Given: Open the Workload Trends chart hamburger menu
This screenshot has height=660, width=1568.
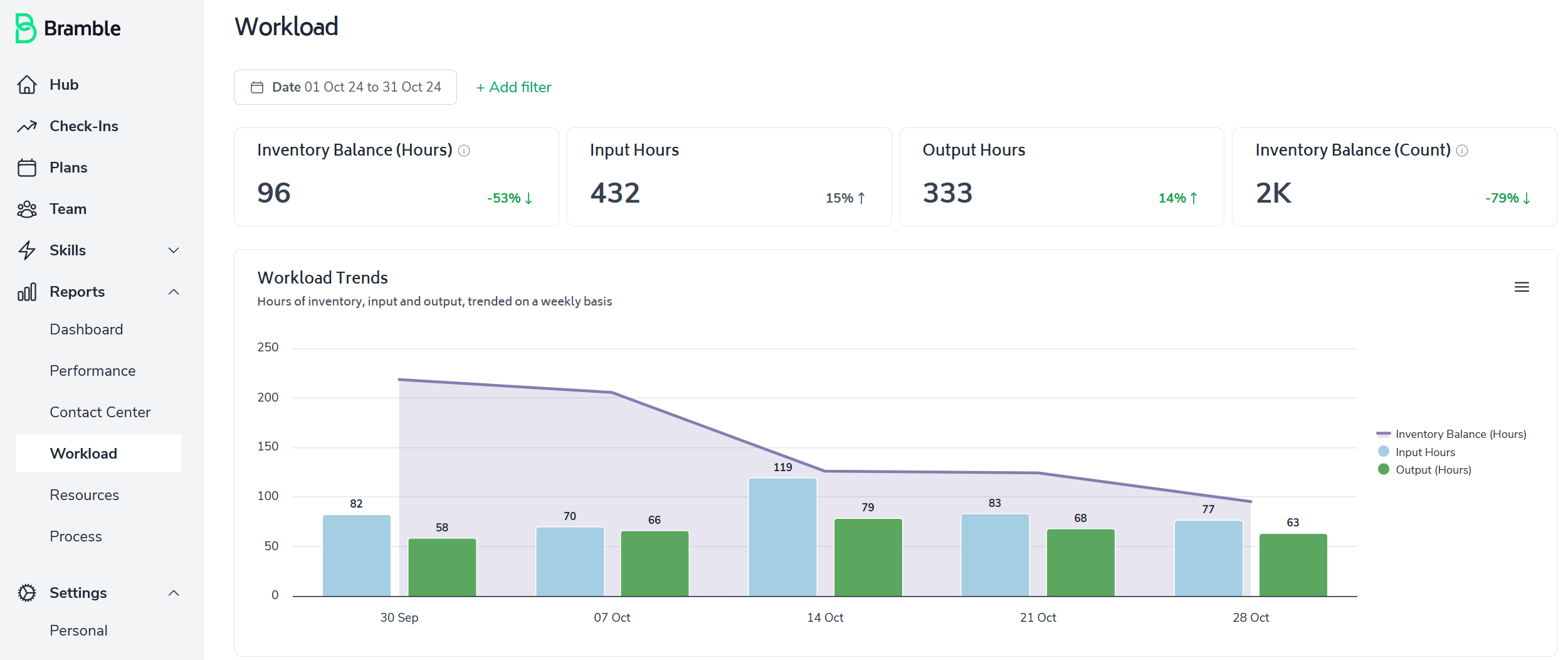Looking at the screenshot, I should click(x=1522, y=287).
